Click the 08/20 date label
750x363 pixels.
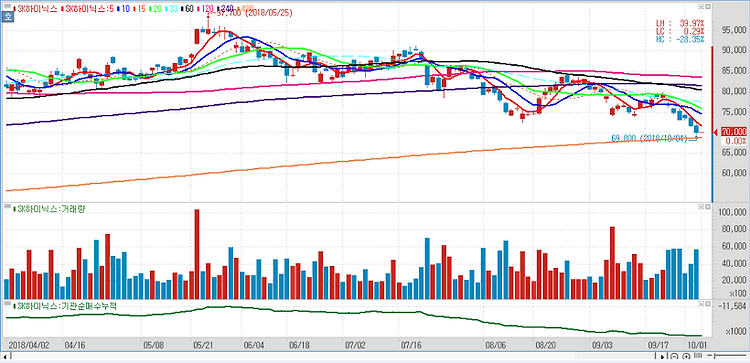(545, 344)
